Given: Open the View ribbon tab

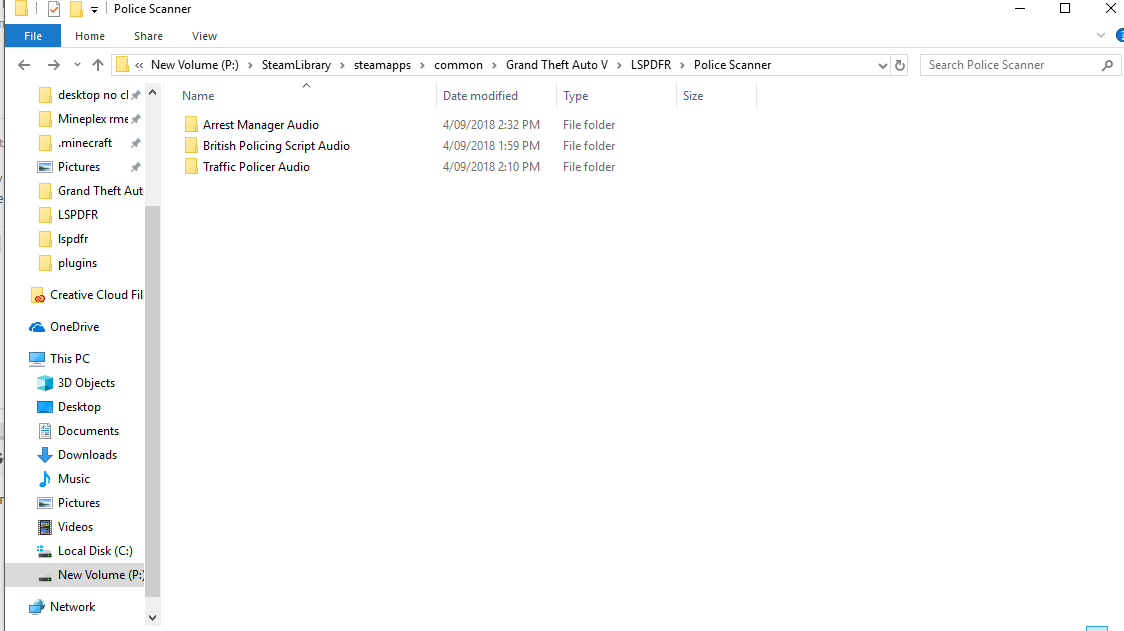Looking at the screenshot, I should [x=204, y=36].
